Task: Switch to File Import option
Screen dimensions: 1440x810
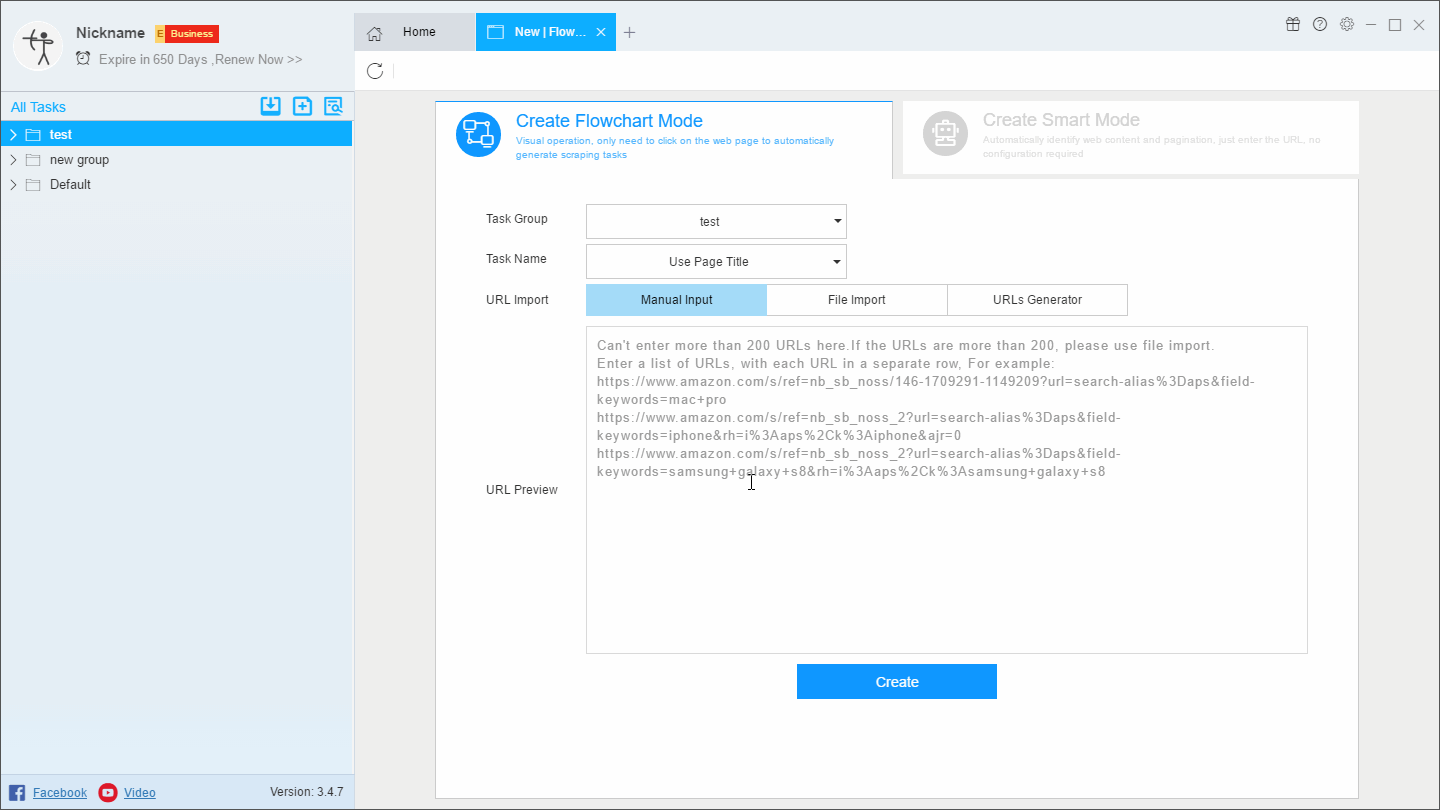Action: click(856, 300)
